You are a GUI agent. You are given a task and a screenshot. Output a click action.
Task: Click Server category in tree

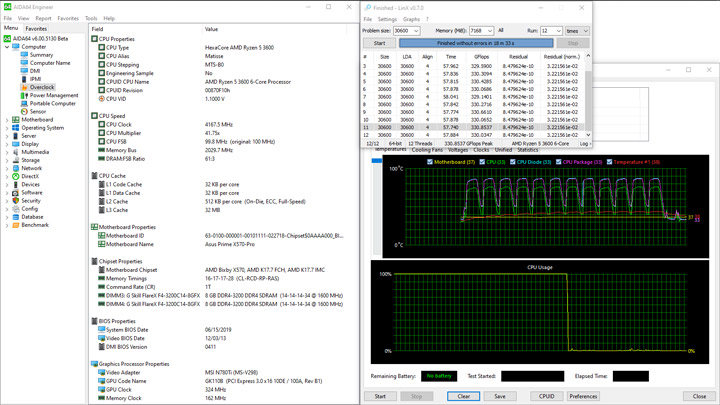(x=28, y=136)
